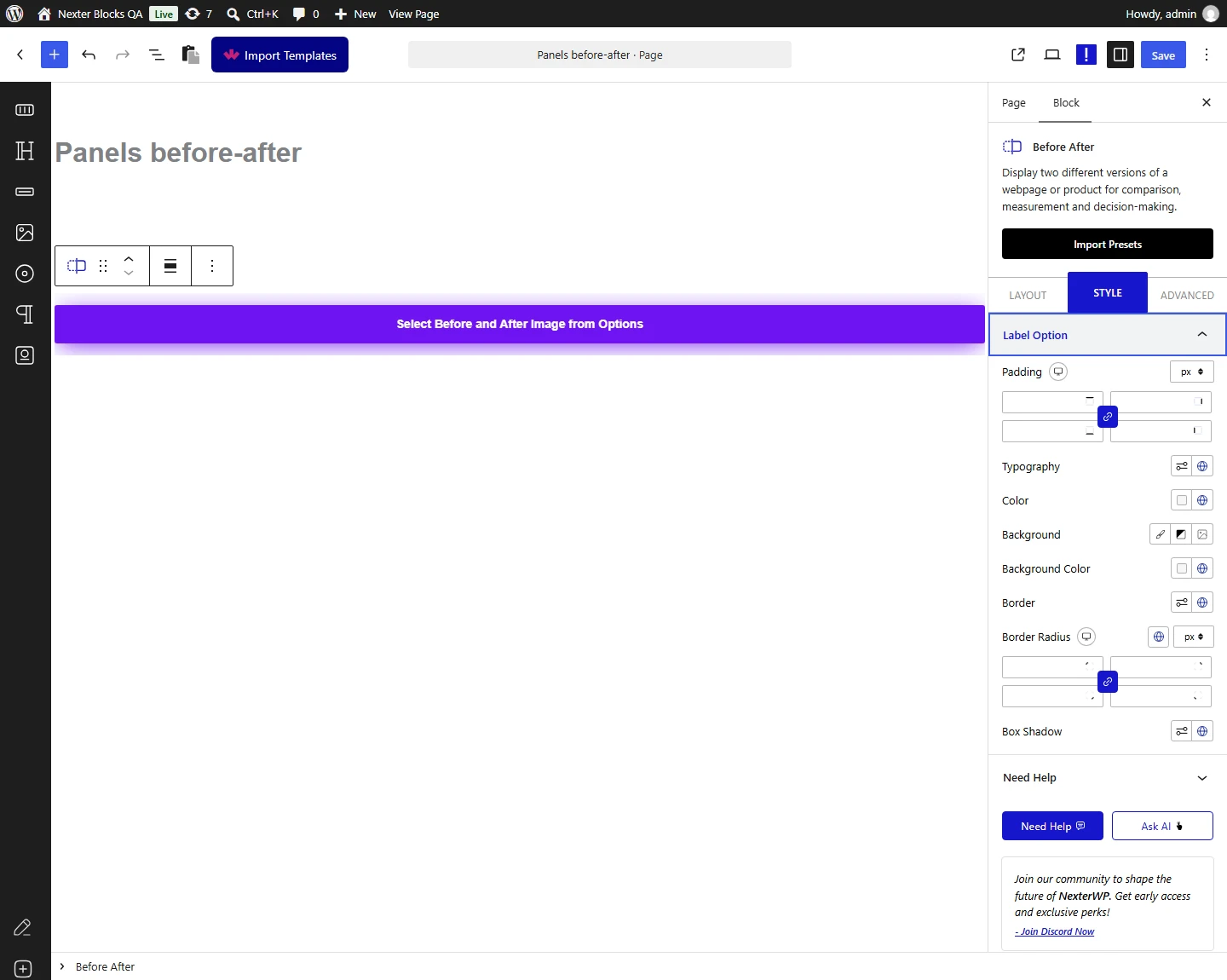Choose the image Background type
Screen dimensions: 1227x980
1202,534
